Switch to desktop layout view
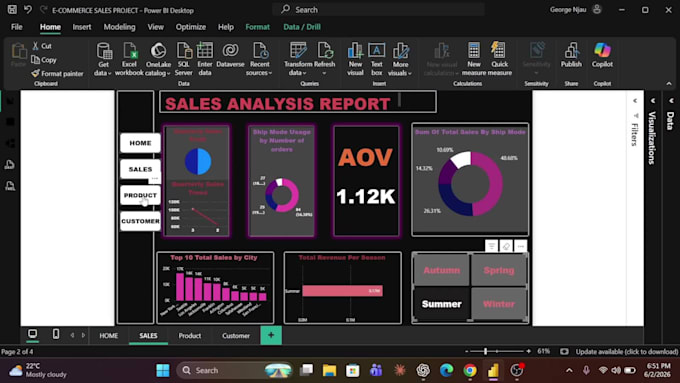The width and height of the screenshot is (680, 383). point(33,334)
